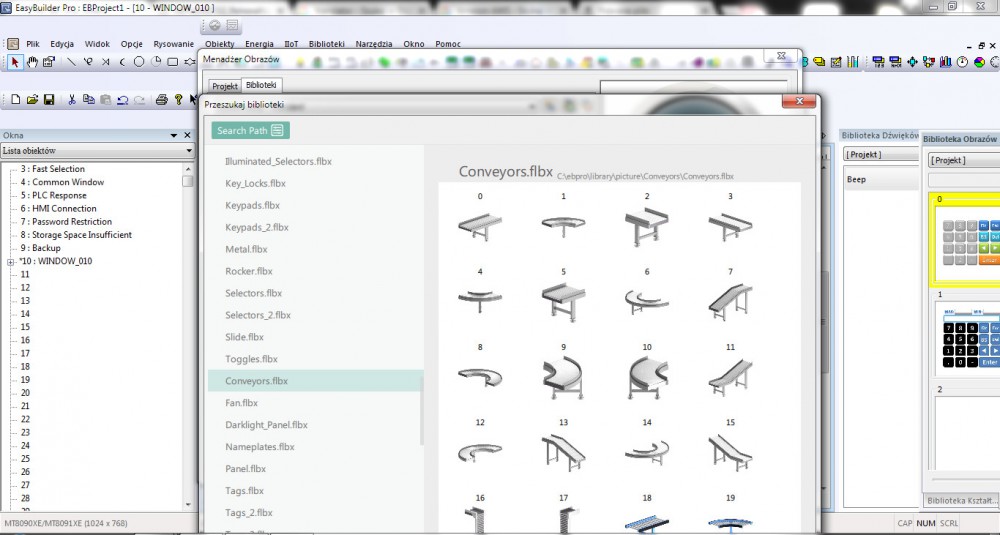Viewport: 1000px width, 535px height.
Task: Open the Biblioteka Kształt tab
Action: click(961, 500)
